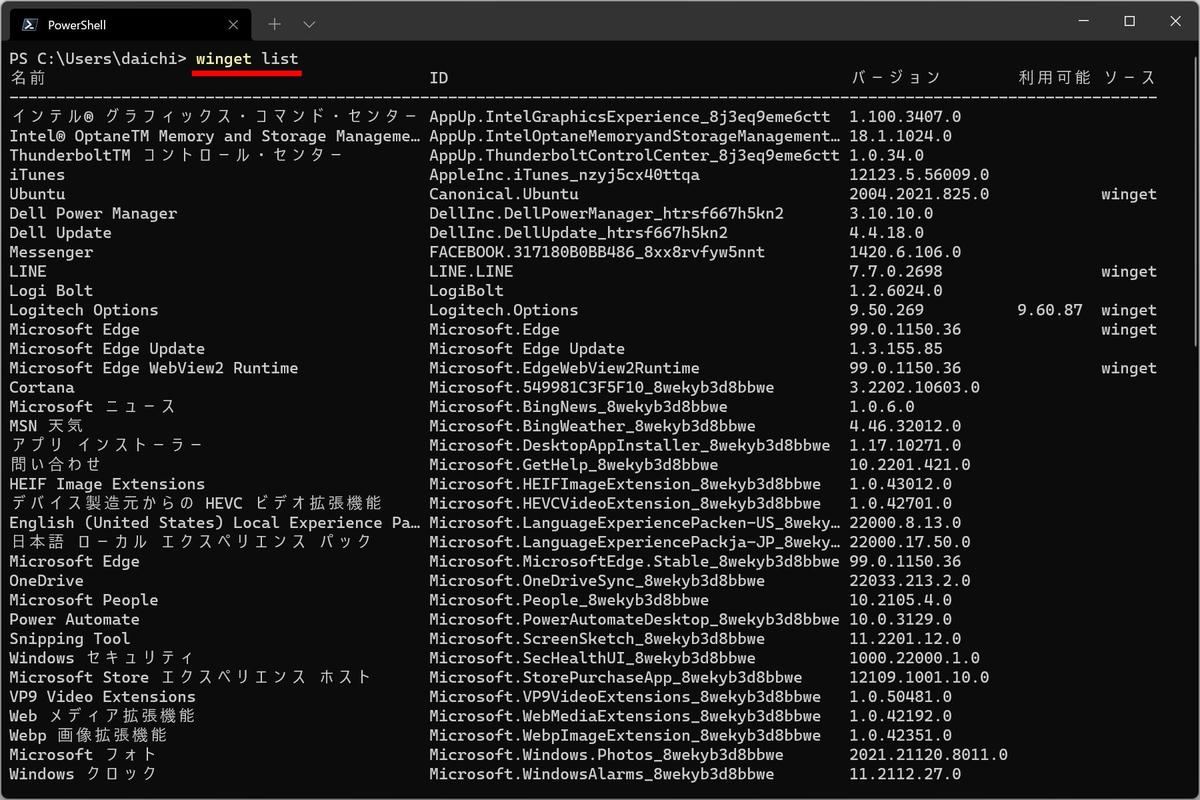This screenshot has height=800, width=1200.
Task: Click the 利用可能 column header
Action: (x=1054, y=78)
